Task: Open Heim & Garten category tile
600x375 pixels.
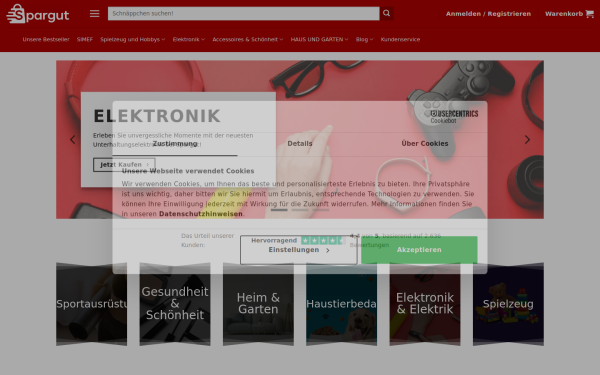Action: coord(258,304)
